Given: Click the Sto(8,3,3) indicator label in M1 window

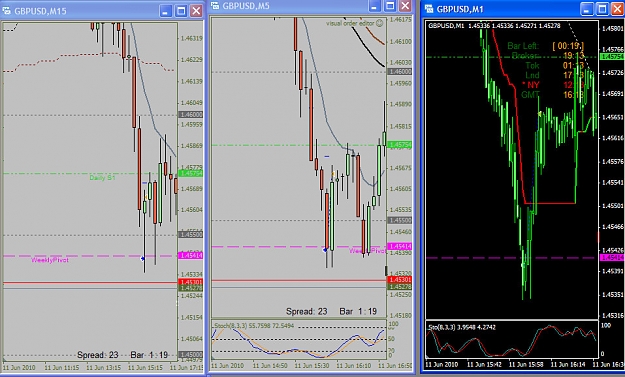Looking at the screenshot, I should point(462,327).
